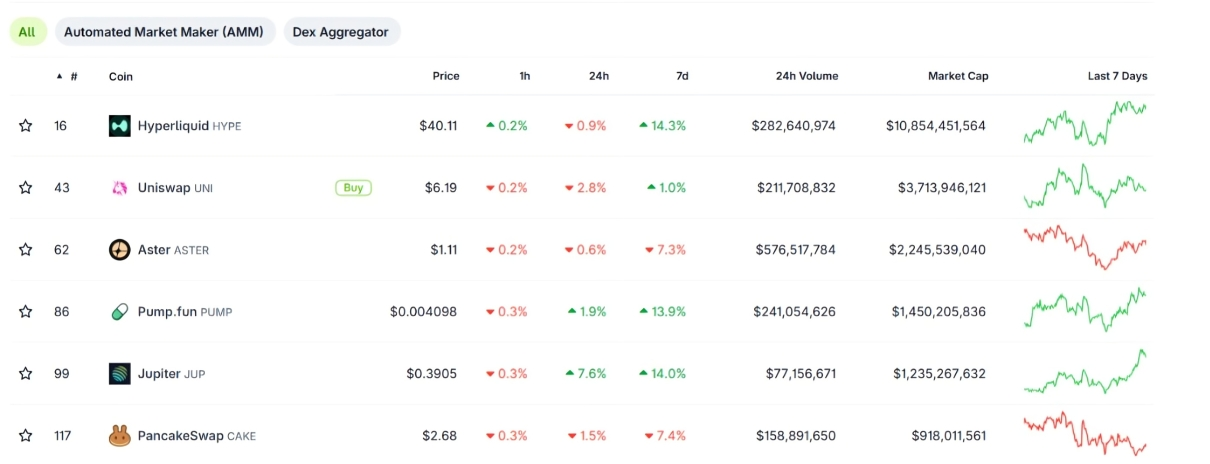1210x464 pixels.
Task: Sort coins by 24h Volume header
Action: (806, 76)
